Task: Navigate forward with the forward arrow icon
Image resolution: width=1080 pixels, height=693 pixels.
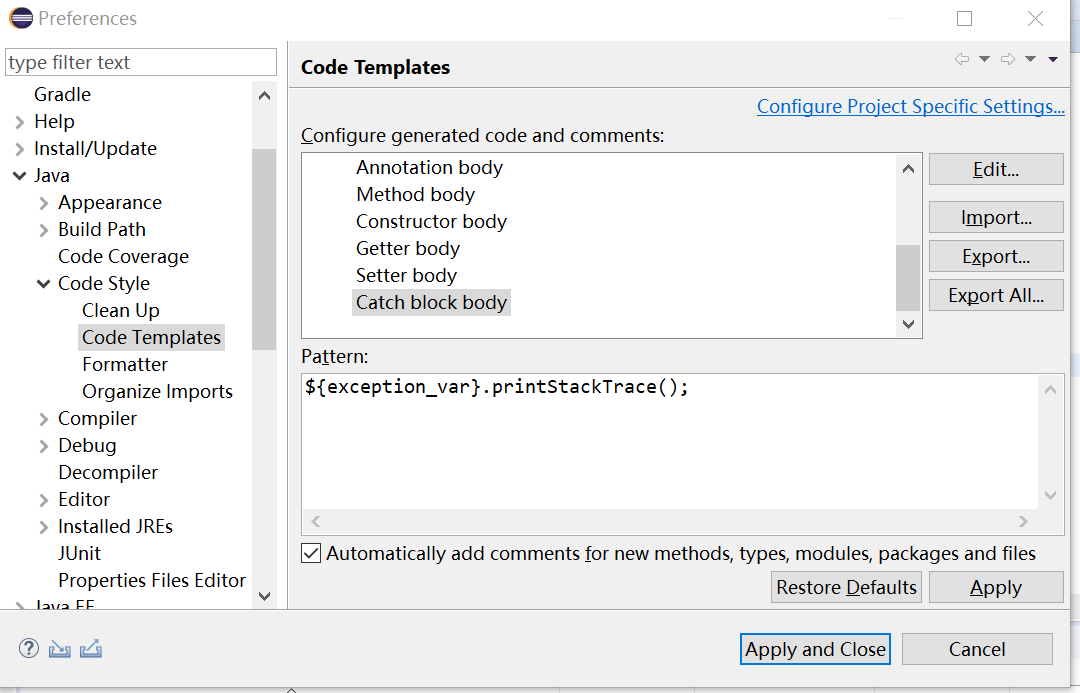Action: click(x=1007, y=59)
